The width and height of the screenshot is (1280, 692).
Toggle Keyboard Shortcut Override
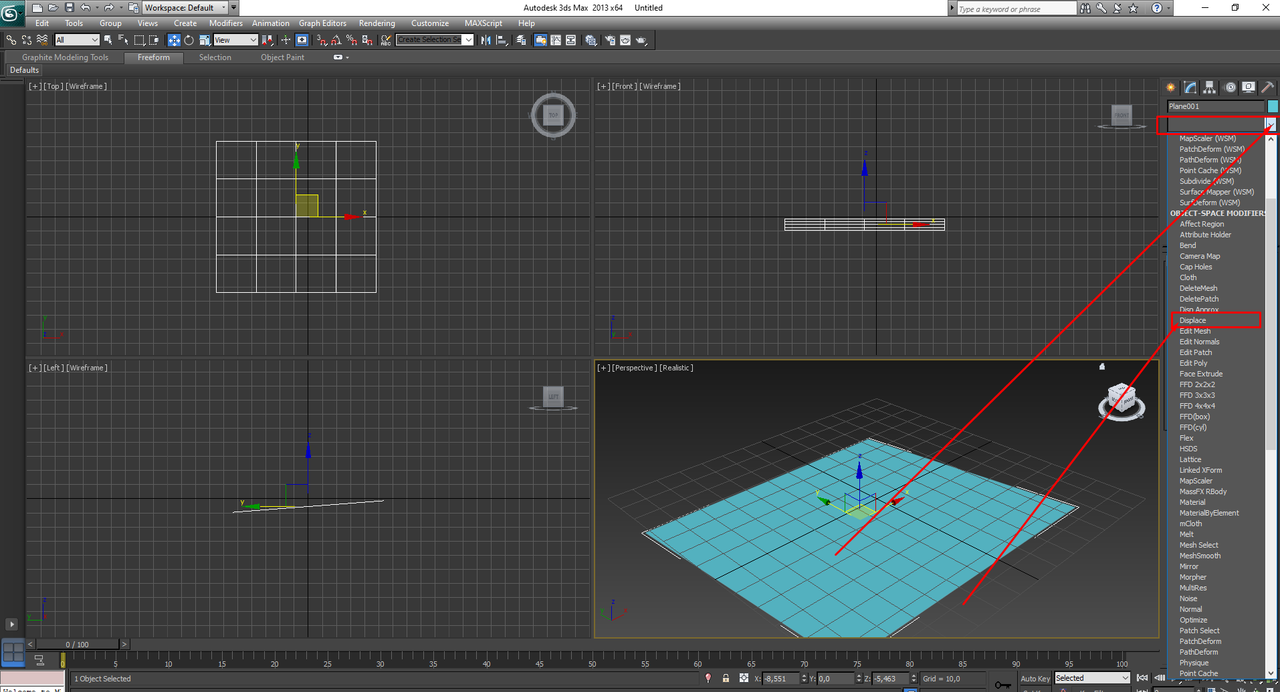pos(302,40)
